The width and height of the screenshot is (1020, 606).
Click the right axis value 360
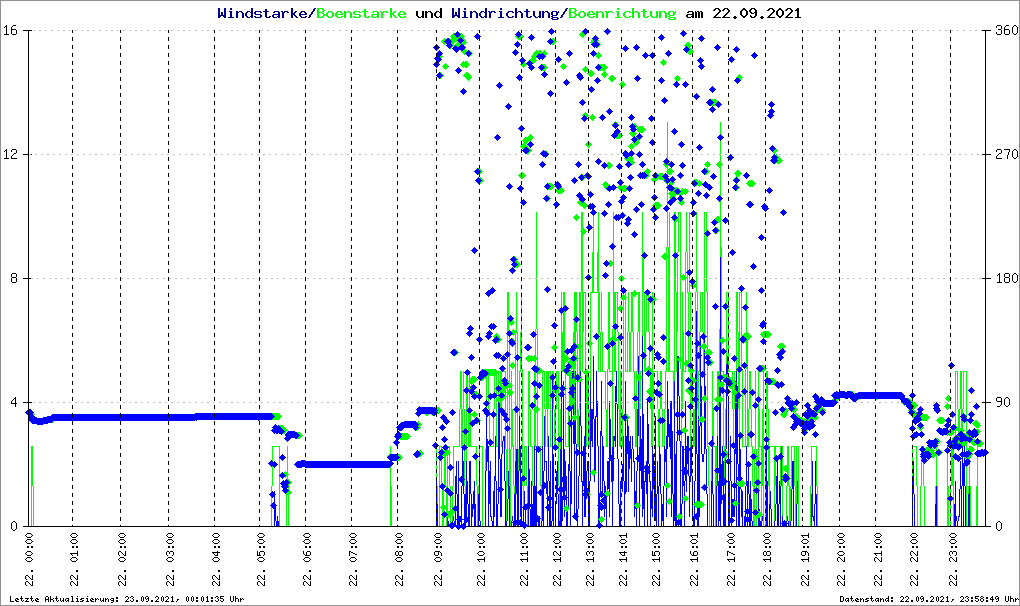[x=1006, y=31]
